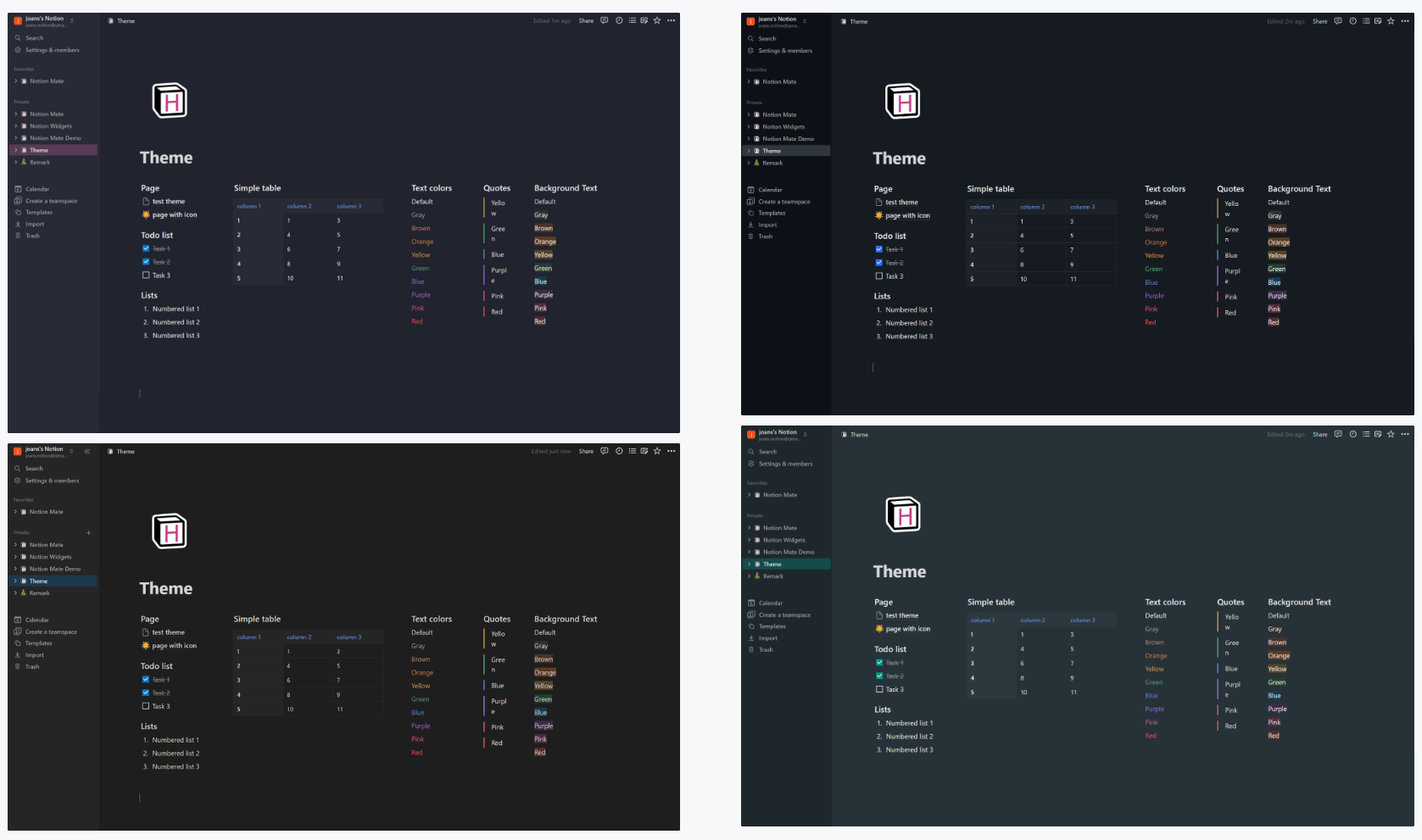
Task: Click the favorite star in purple-accent window
Action: (x=657, y=20)
